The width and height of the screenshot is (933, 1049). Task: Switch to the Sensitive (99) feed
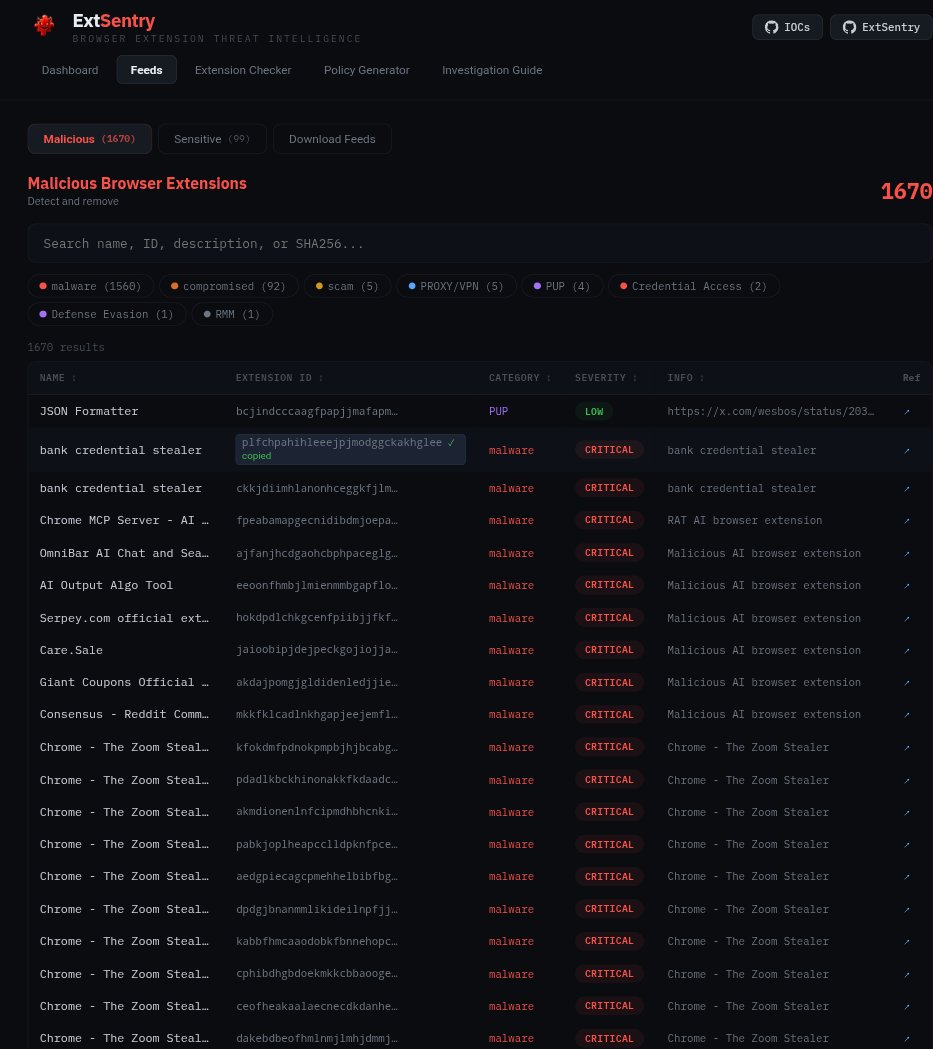coord(212,139)
